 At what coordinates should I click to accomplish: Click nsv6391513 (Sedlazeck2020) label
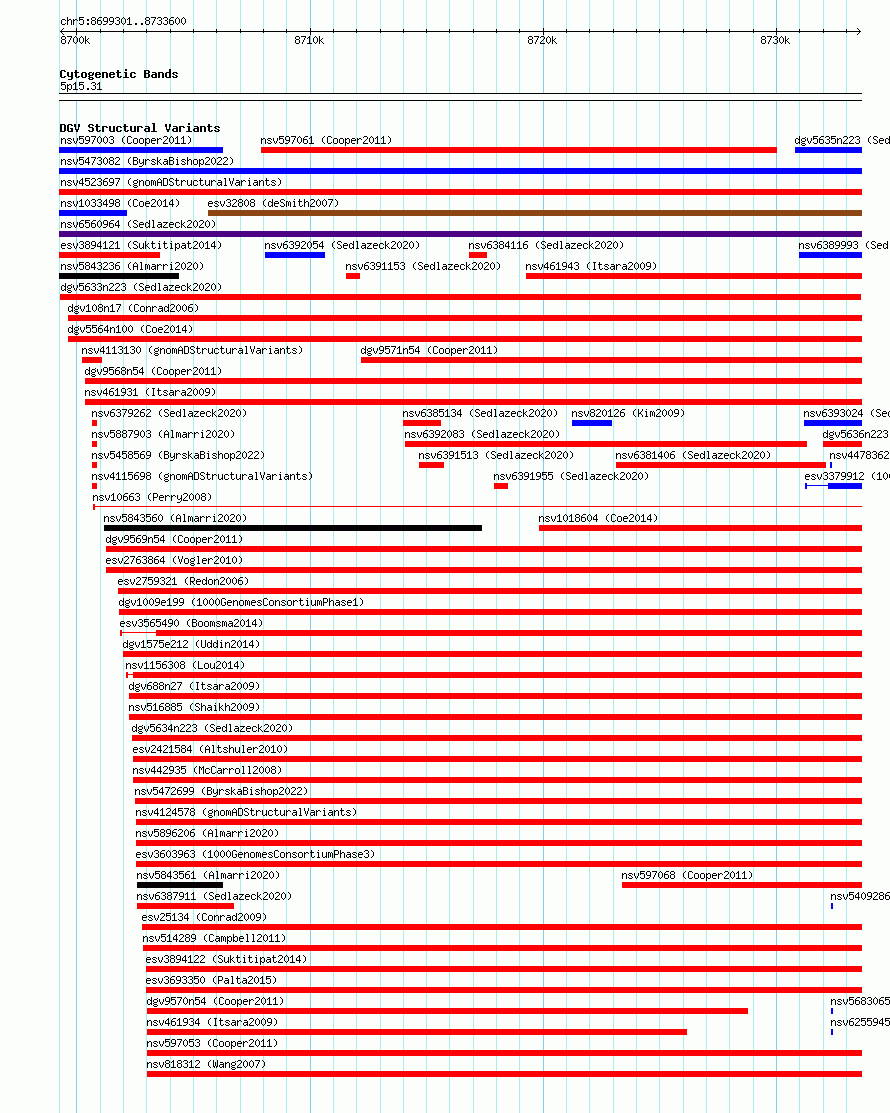click(496, 455)
